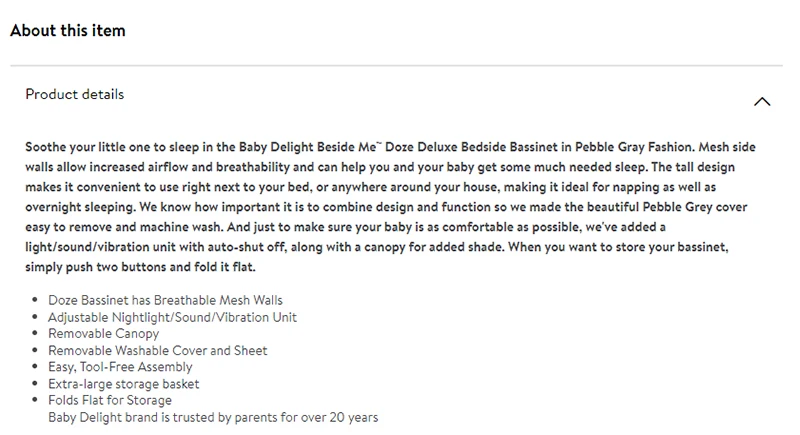Image resolution: width=800 pixels, height=435 pixels.
Task: Click "Removable Washable Cover and Sheet" item
Action: pyautogui.click(x=158, y=351)
